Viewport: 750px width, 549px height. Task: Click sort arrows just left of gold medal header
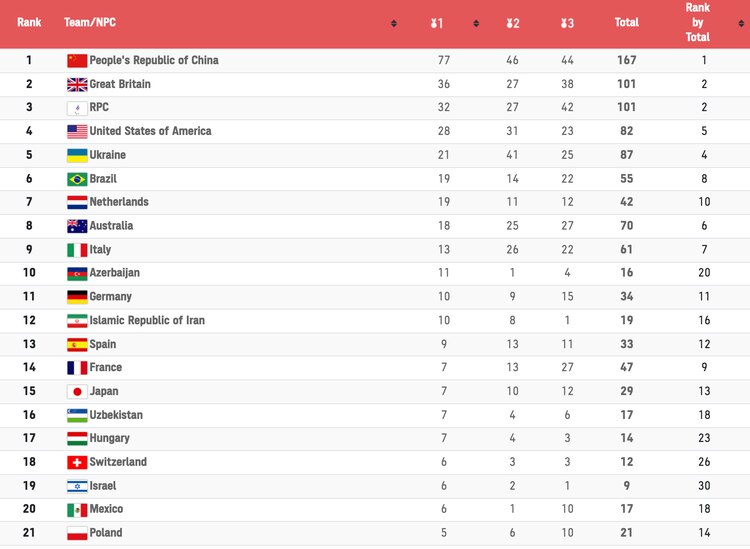click(394, 22)
